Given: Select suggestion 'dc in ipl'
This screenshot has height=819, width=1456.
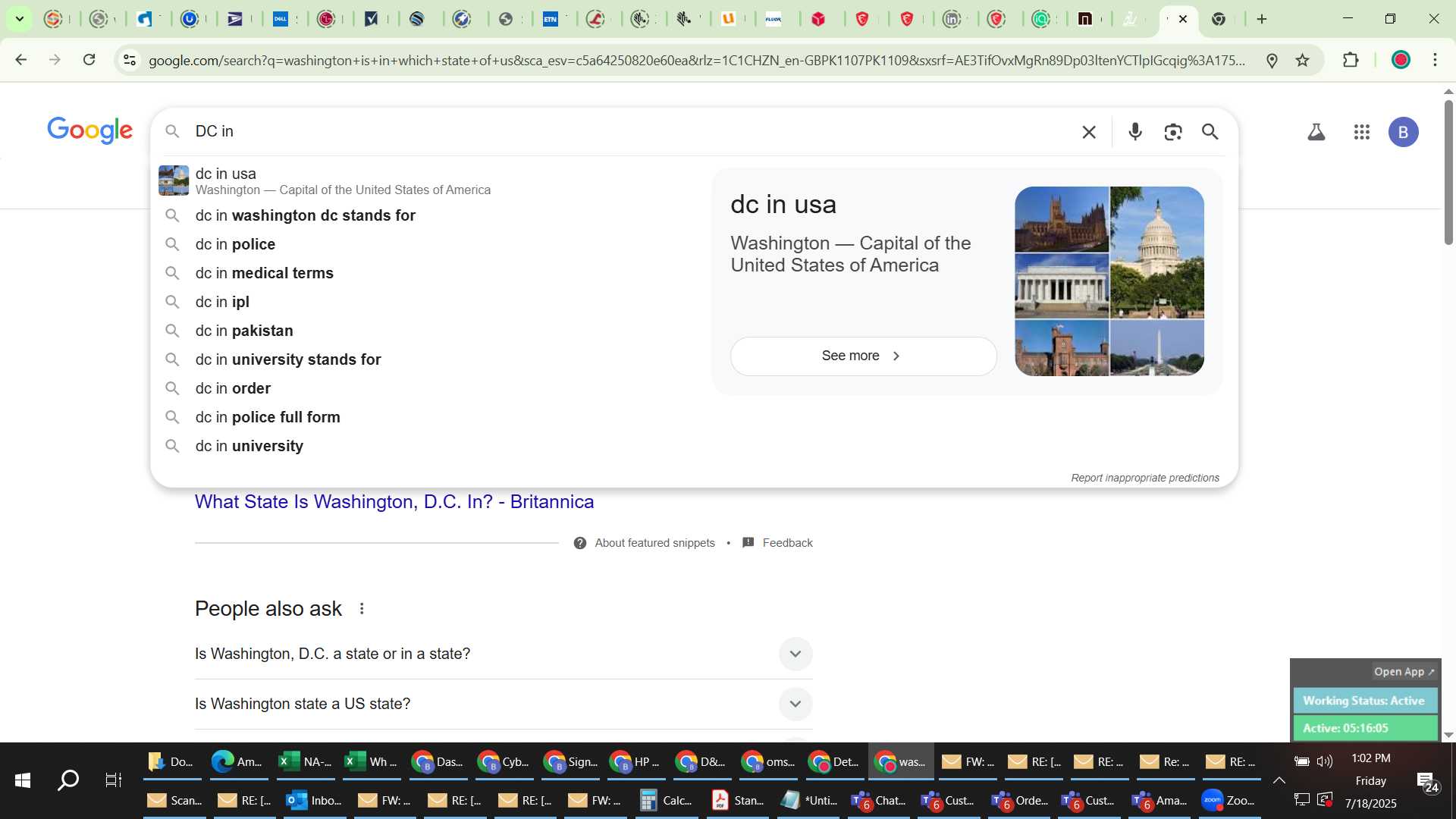Looking at the screenshot, I should [432, 303].
